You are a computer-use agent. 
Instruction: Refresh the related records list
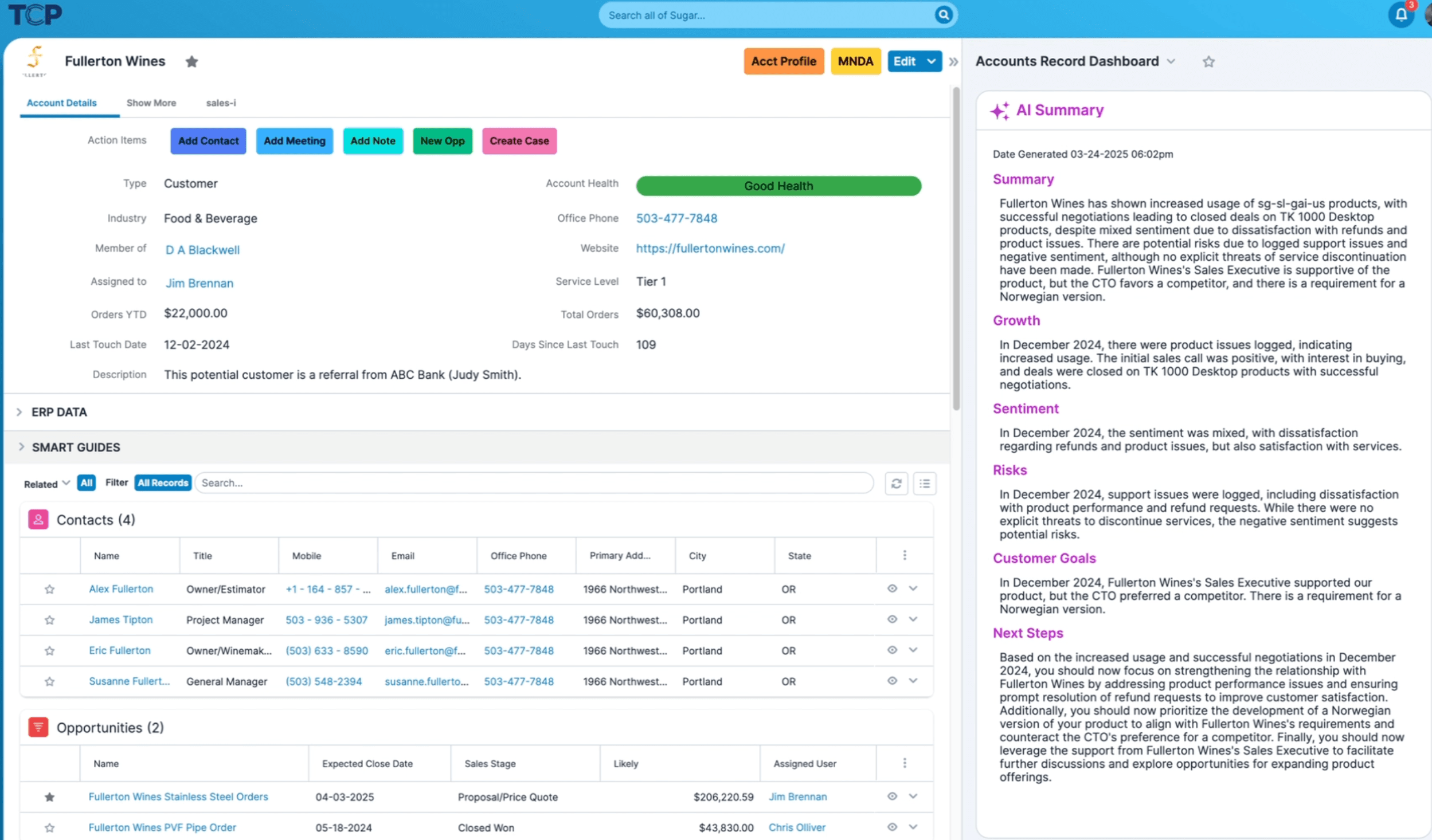(x=896, y=483)
